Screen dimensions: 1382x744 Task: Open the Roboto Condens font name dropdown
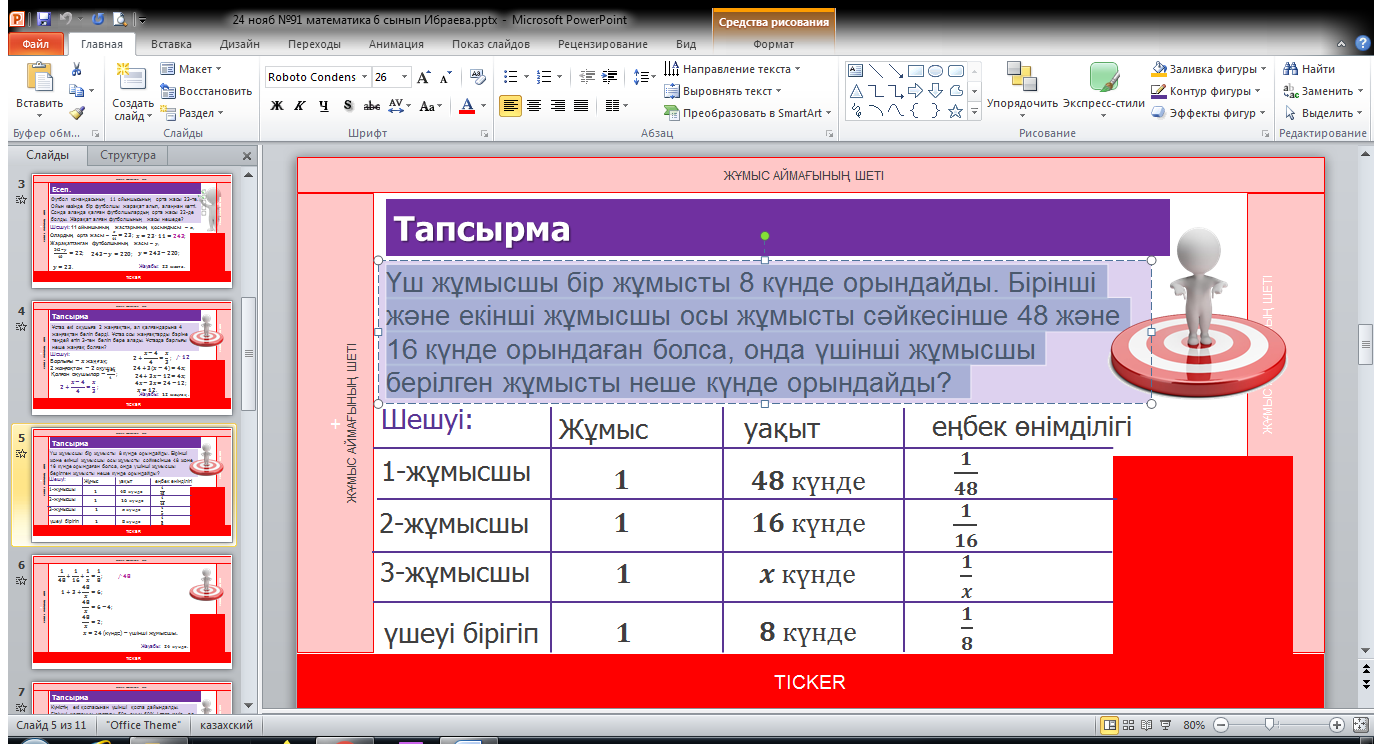point(364,77)
